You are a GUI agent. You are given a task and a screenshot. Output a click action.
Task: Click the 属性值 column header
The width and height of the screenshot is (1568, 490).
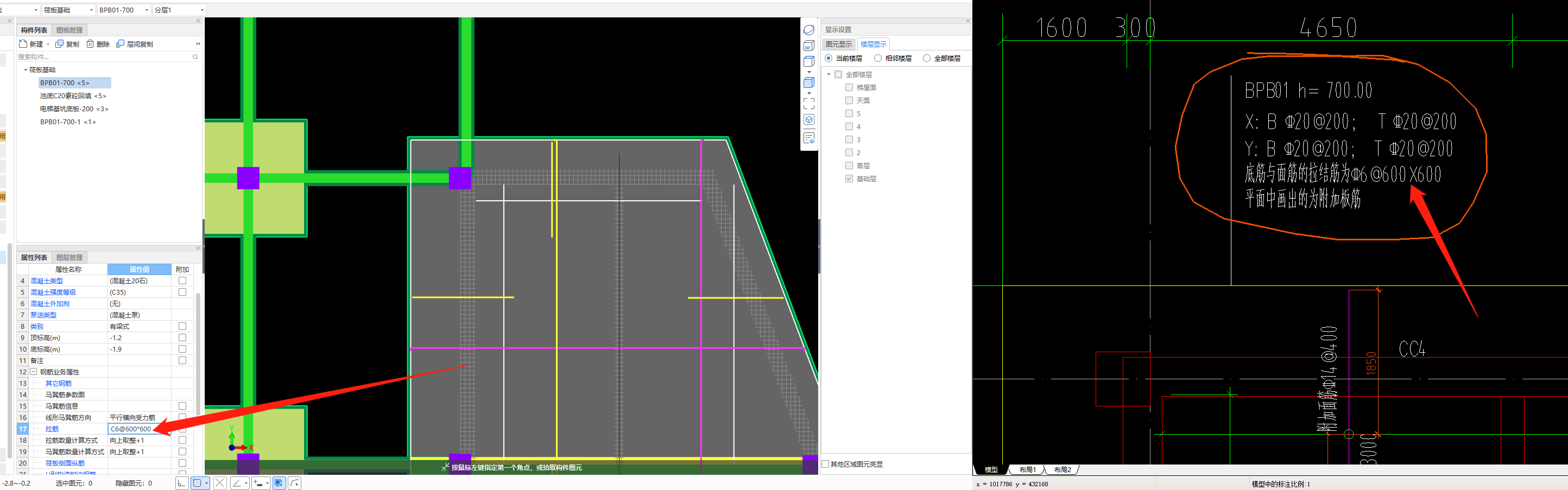pos(139,269)
